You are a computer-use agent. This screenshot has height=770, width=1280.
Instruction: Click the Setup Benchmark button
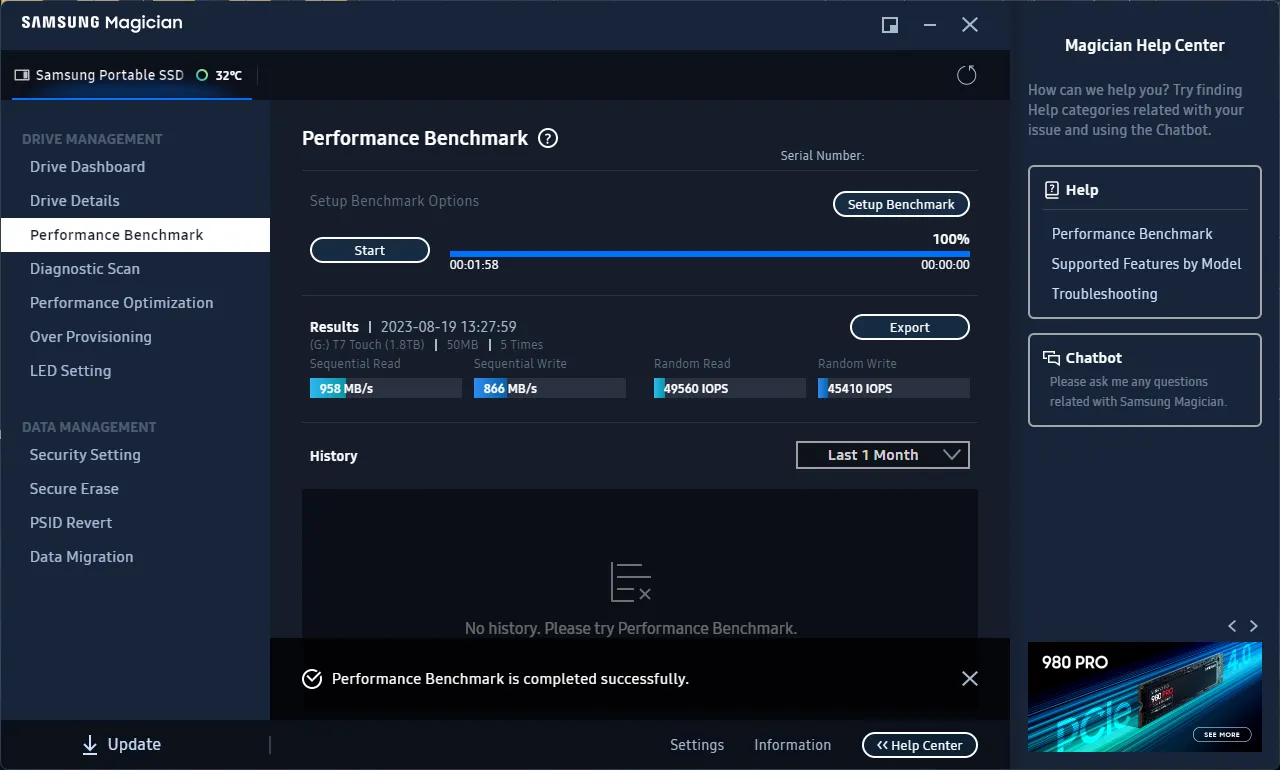point(901,204)
